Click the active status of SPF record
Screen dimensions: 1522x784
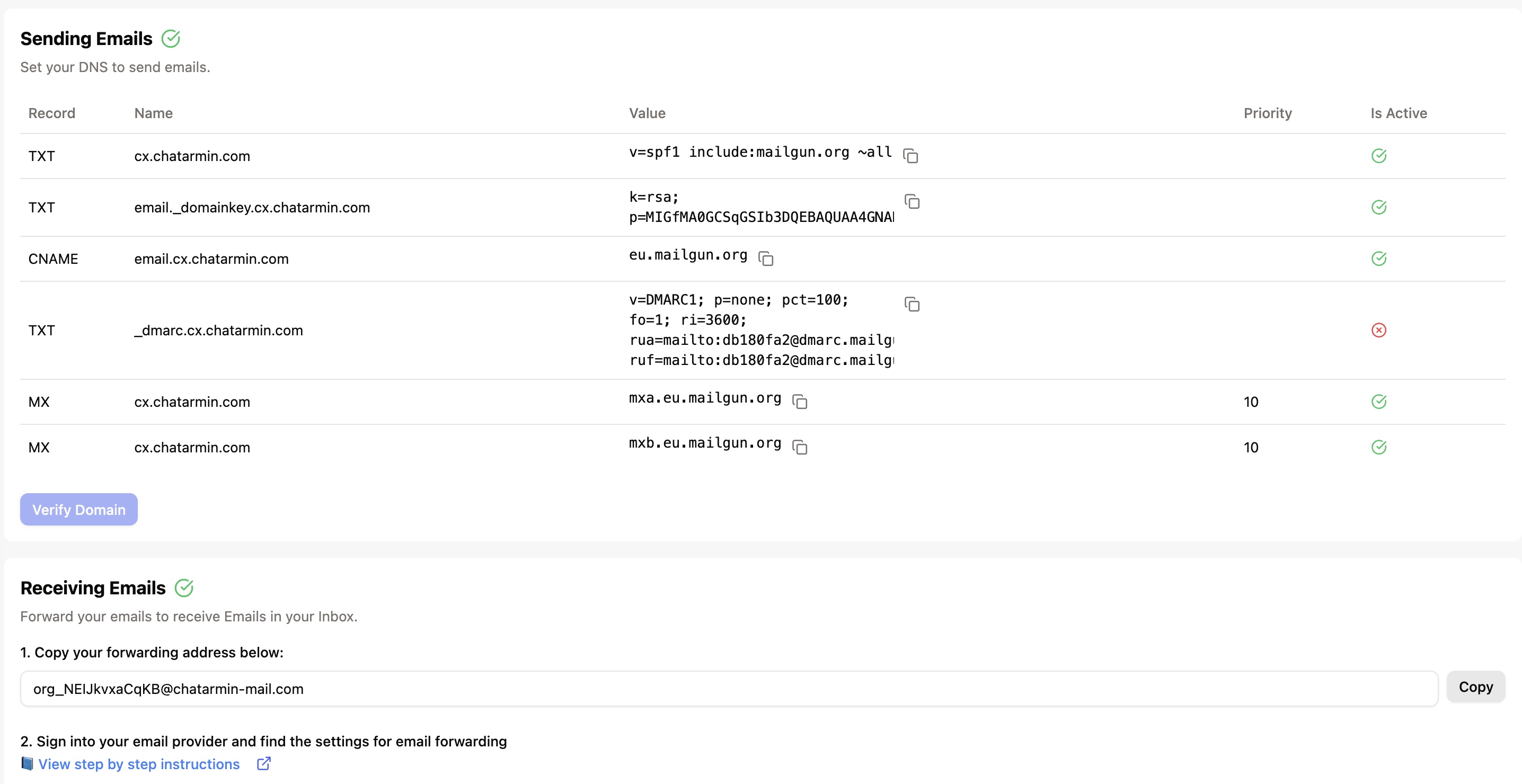click(x=1378, y=156)
